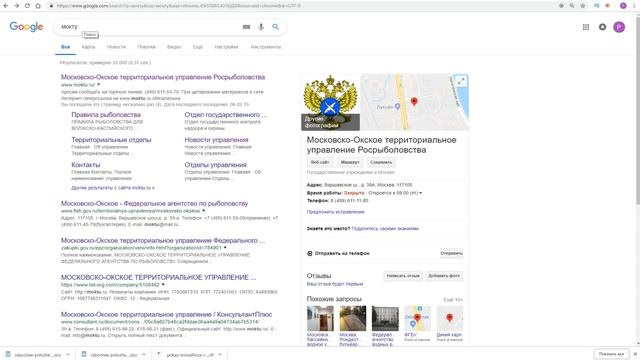The height and width of the screenshot is (360, 640).
Task: Open first result Московско-Окское территориальное управление Росрыболовства
Action: click(x=163, y=77)
